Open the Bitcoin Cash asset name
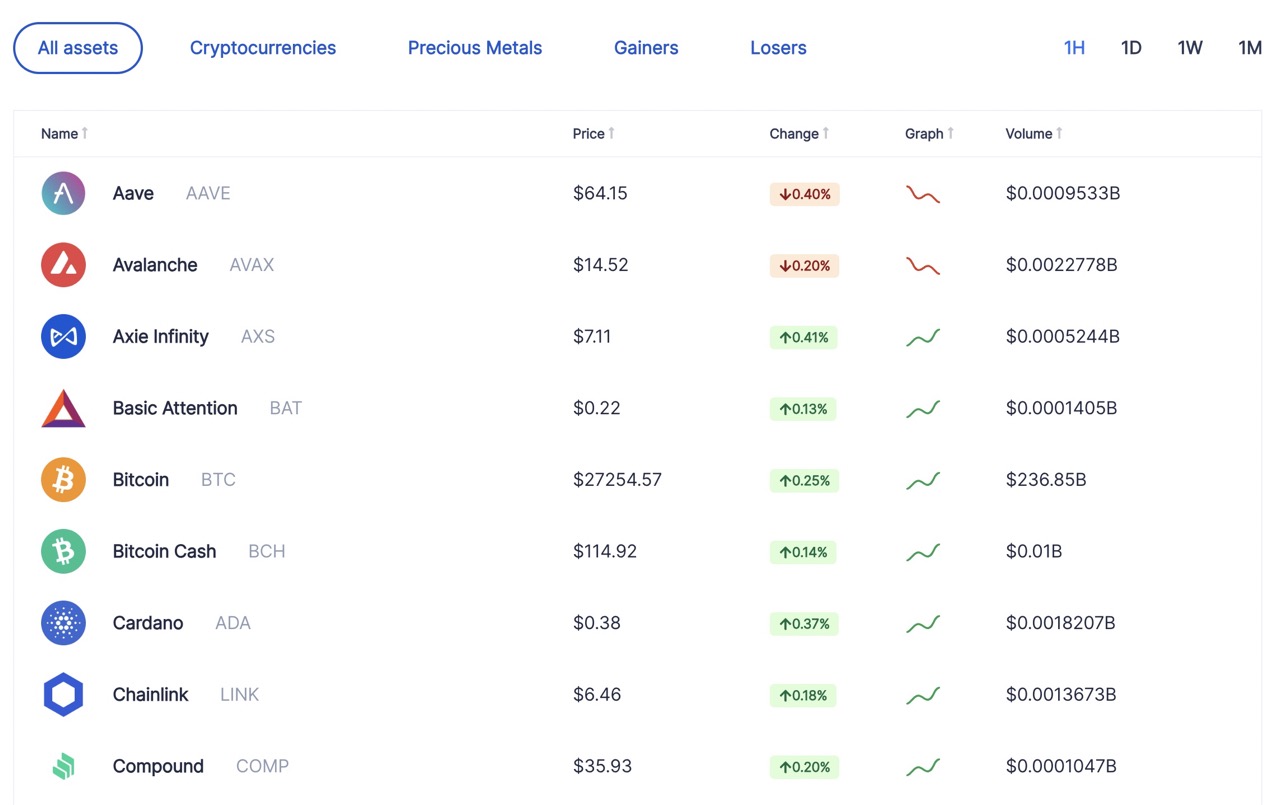Image resolution: width=1280 pixels, height=805 pixels. (x=165, y=552)
